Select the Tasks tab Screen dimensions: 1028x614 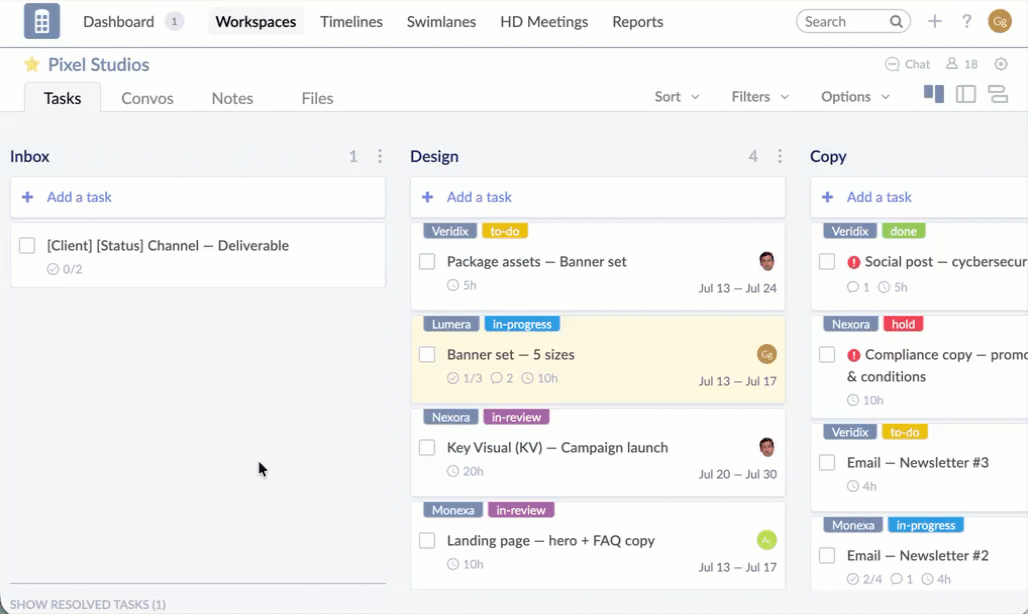coord(62,98)
